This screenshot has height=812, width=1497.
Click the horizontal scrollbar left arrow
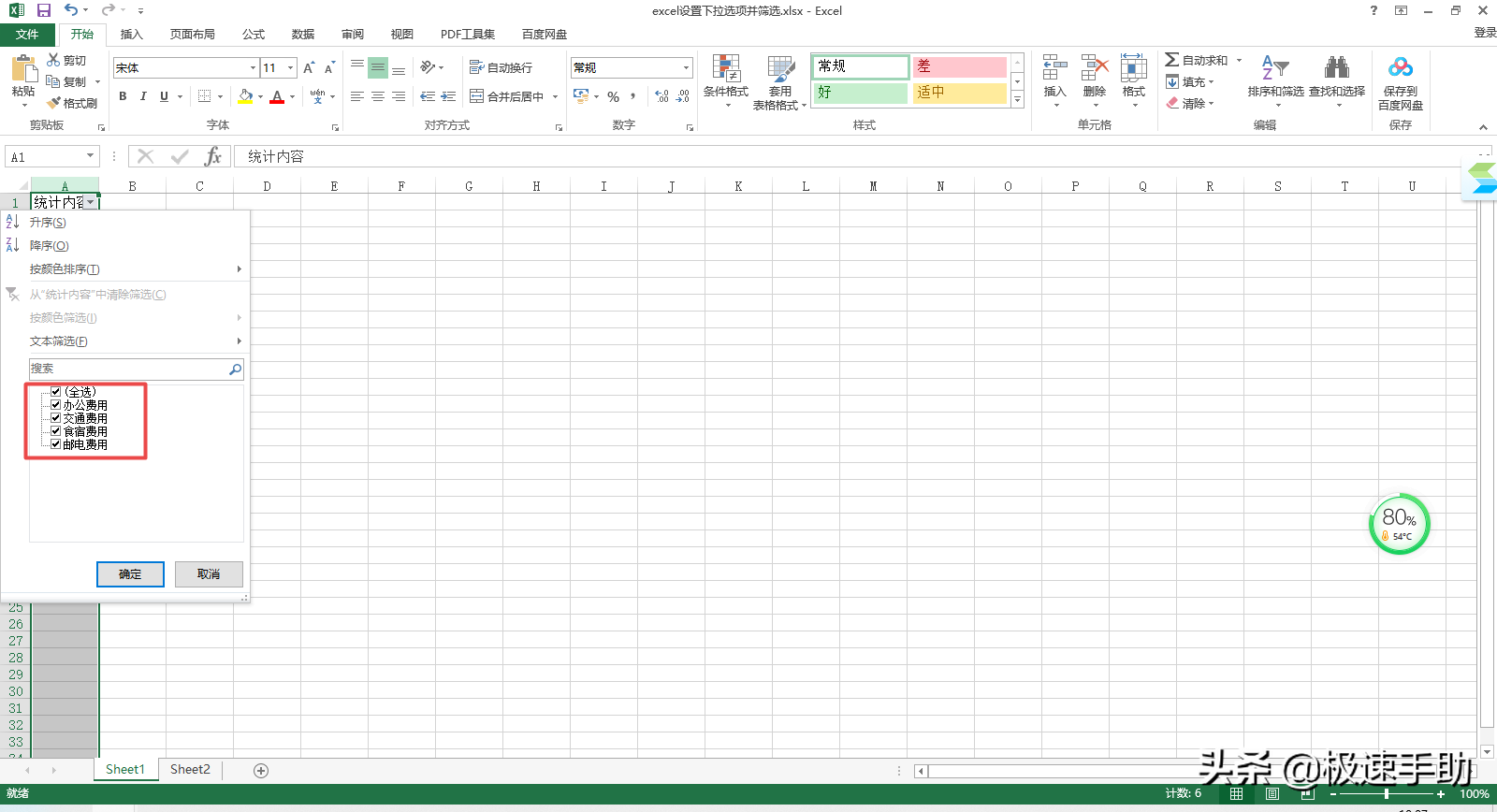922,771
